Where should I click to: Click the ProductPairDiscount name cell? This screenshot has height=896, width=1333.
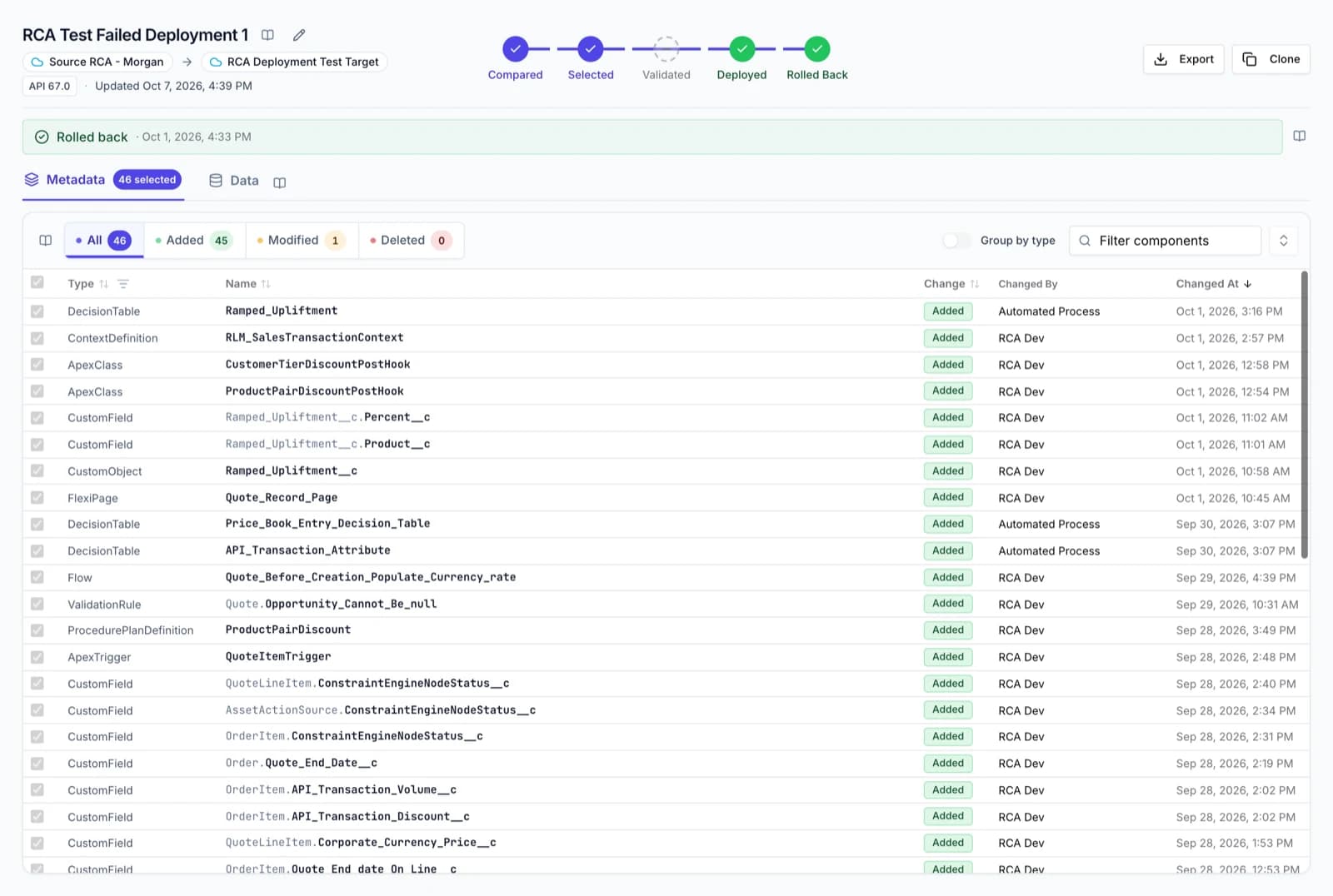pos(288,630)
